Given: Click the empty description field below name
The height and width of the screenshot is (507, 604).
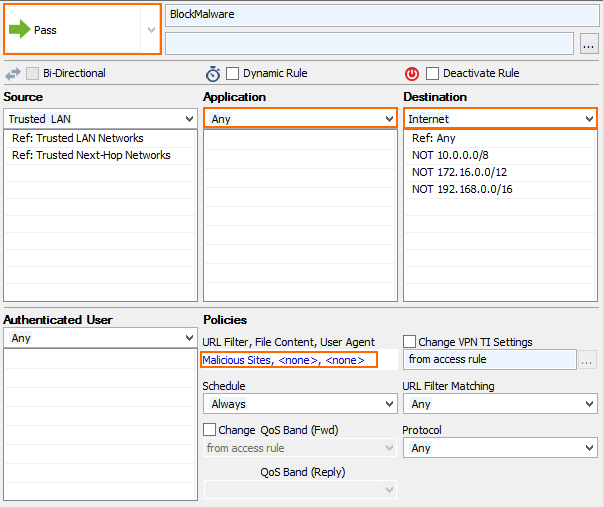Looking at the screenshot, I should point(369,44).
